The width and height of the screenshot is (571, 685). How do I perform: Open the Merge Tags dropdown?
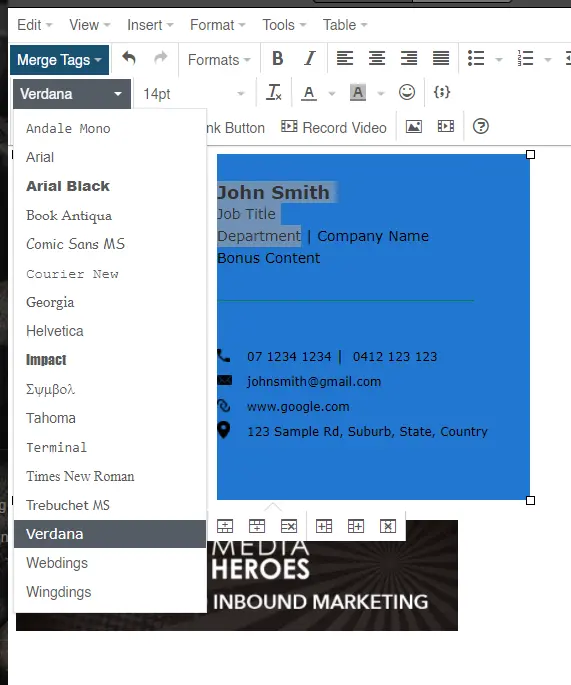coord(59,60)
